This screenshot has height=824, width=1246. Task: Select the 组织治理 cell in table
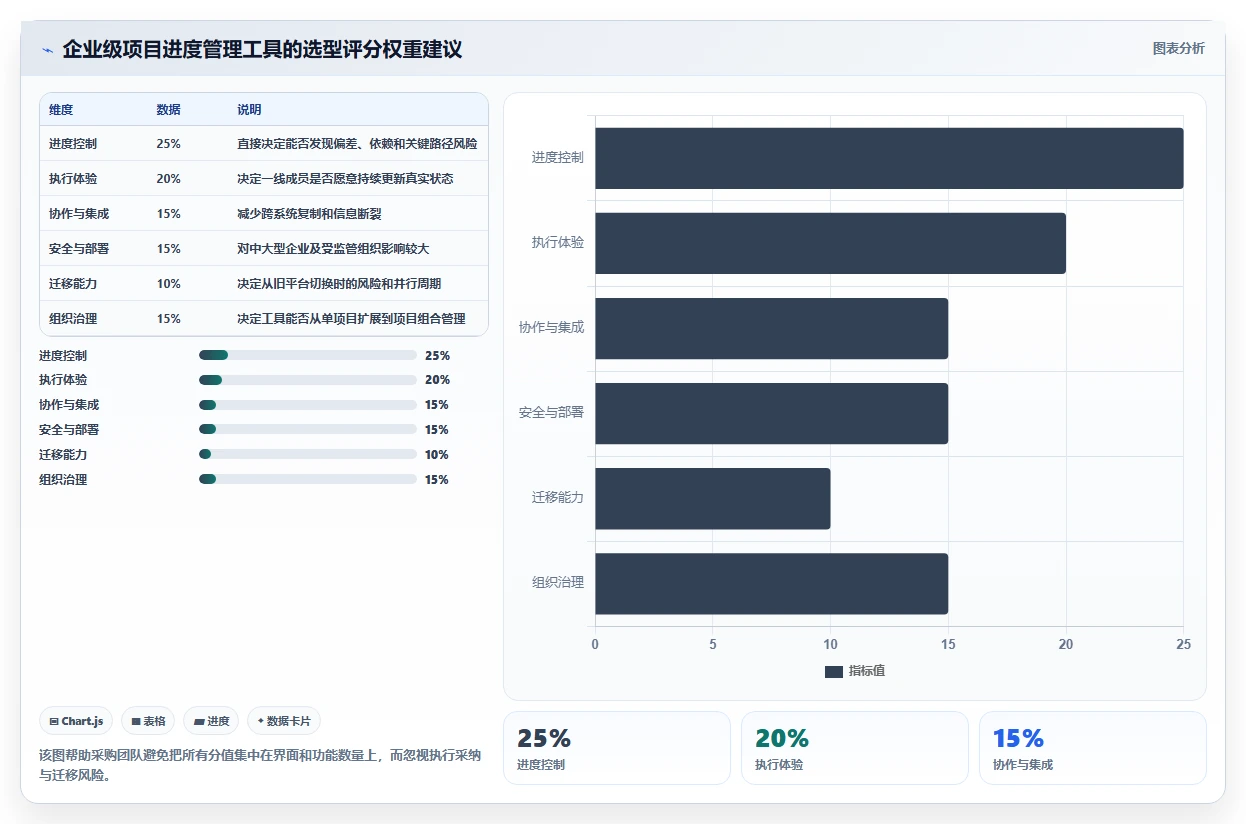tap(73, 319)
